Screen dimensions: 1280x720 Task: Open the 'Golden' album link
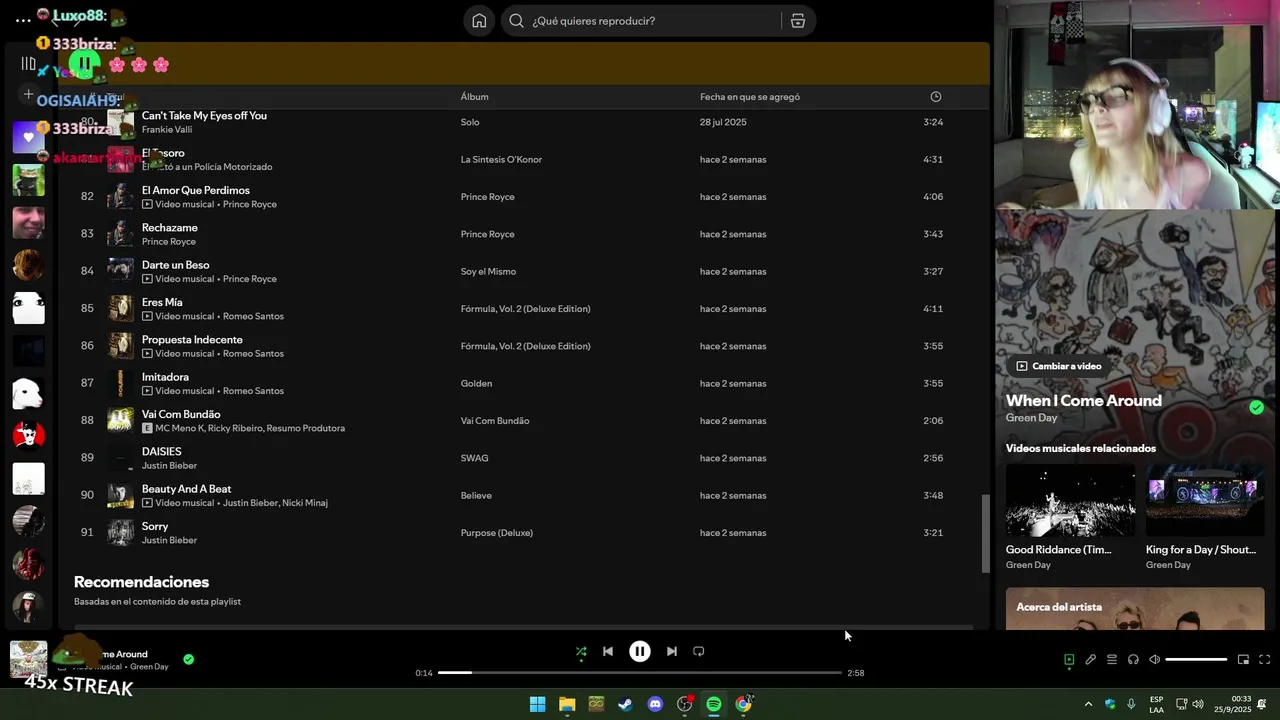coord(476,383)
